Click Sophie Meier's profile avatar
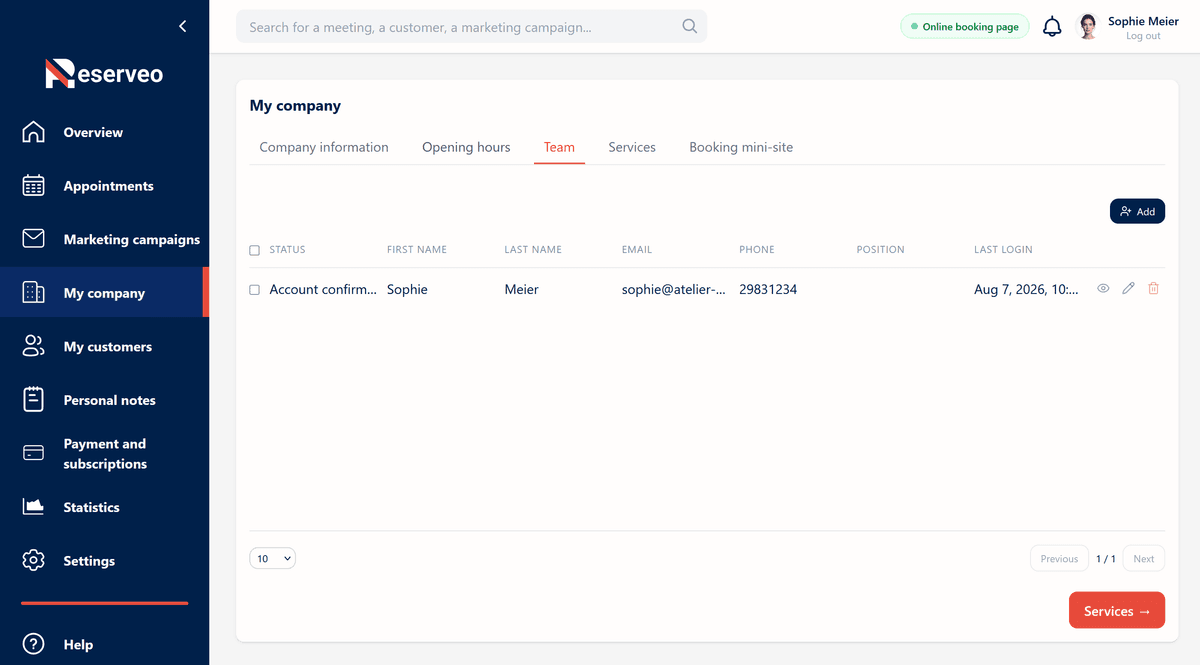This screenshot has height=665, width=1200. (x=1087, y=27)
